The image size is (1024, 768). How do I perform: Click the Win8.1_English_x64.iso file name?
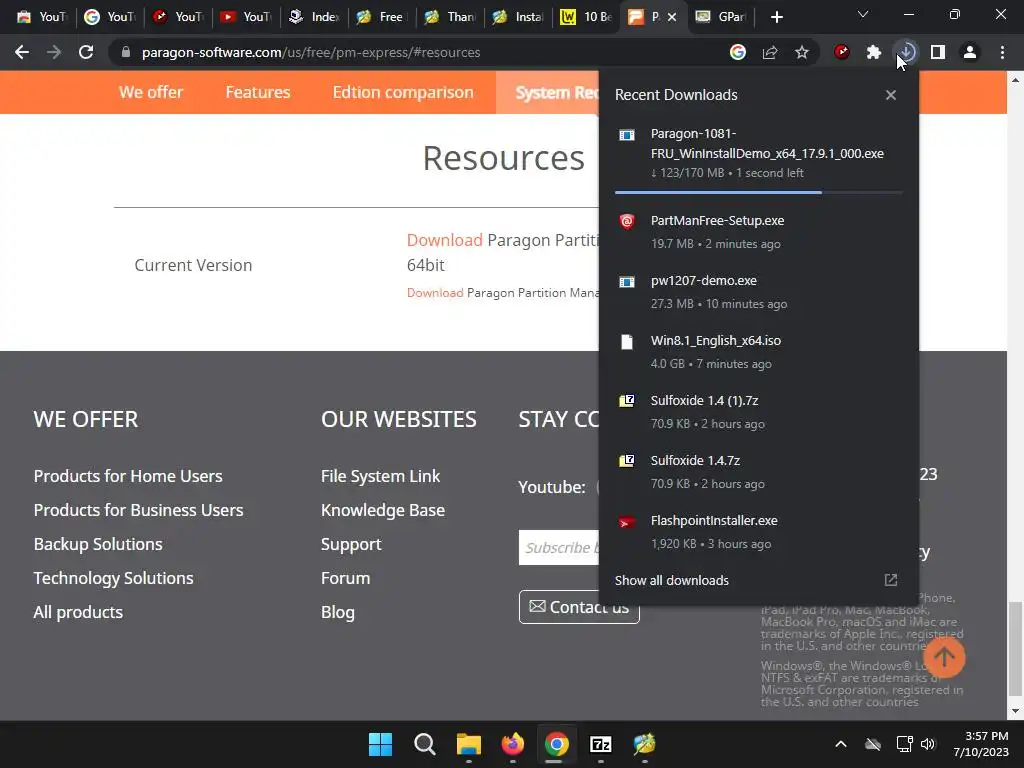716,340
